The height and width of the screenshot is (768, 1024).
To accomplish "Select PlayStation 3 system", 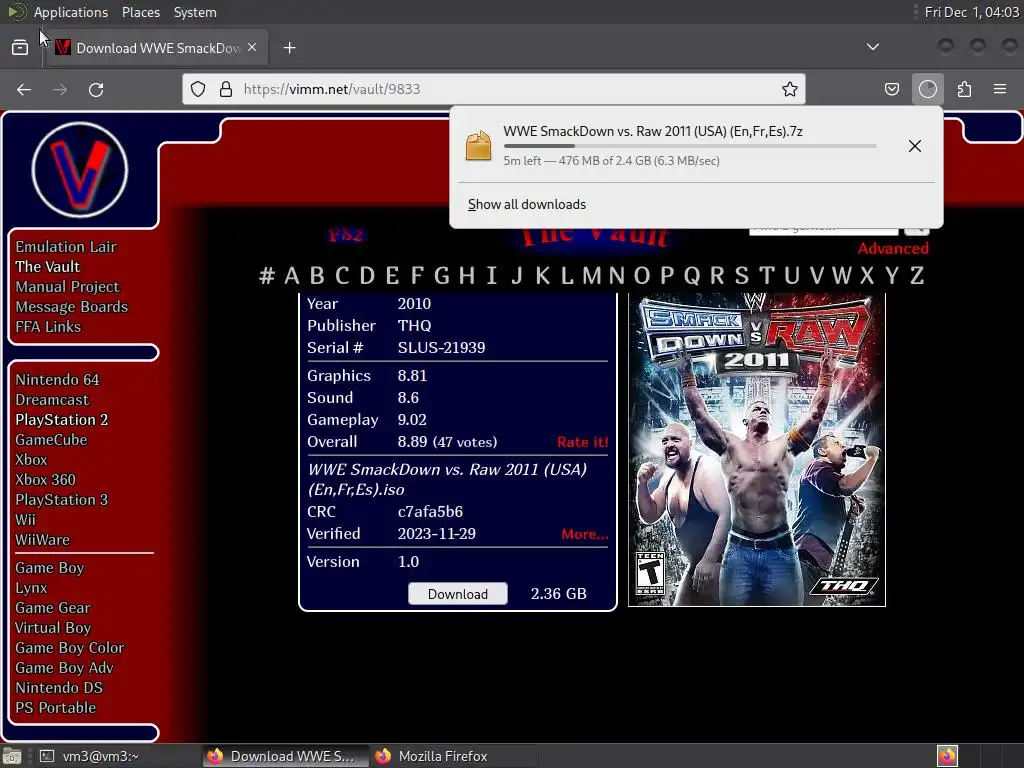I will coord(62,500).
